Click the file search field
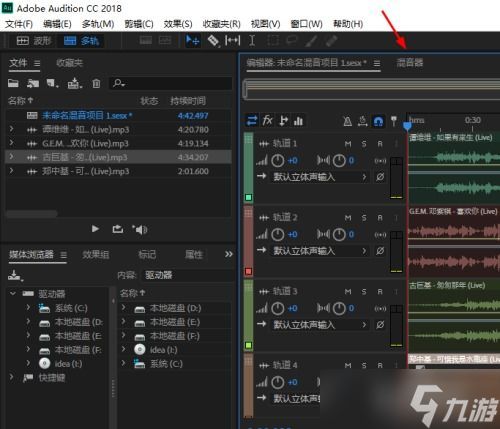Screen dimensions: 500x429 [170, 83]
